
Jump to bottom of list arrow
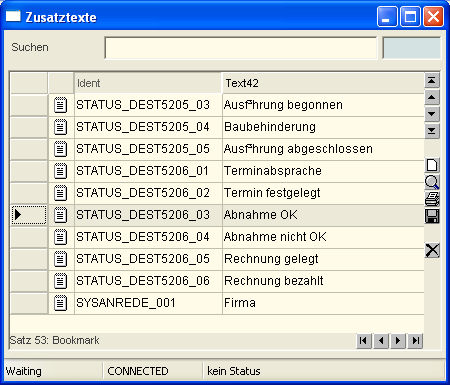coord(432,131)
